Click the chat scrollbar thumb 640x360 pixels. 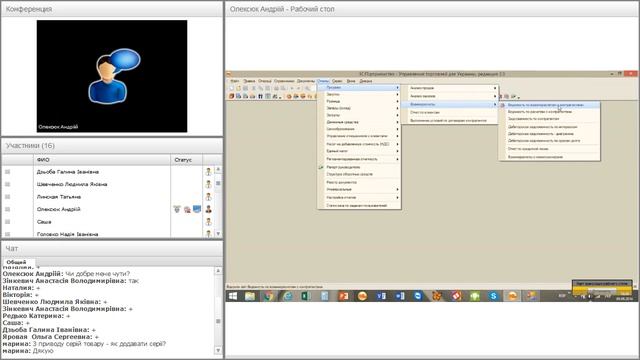point(218,321)
